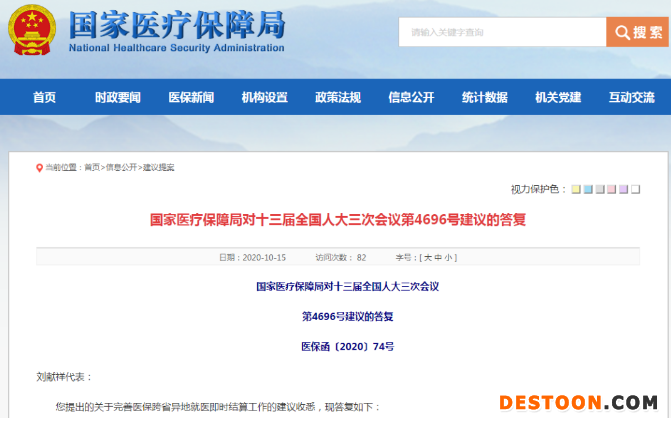Select the 机关党建 menu item

(x=558, y=97)
